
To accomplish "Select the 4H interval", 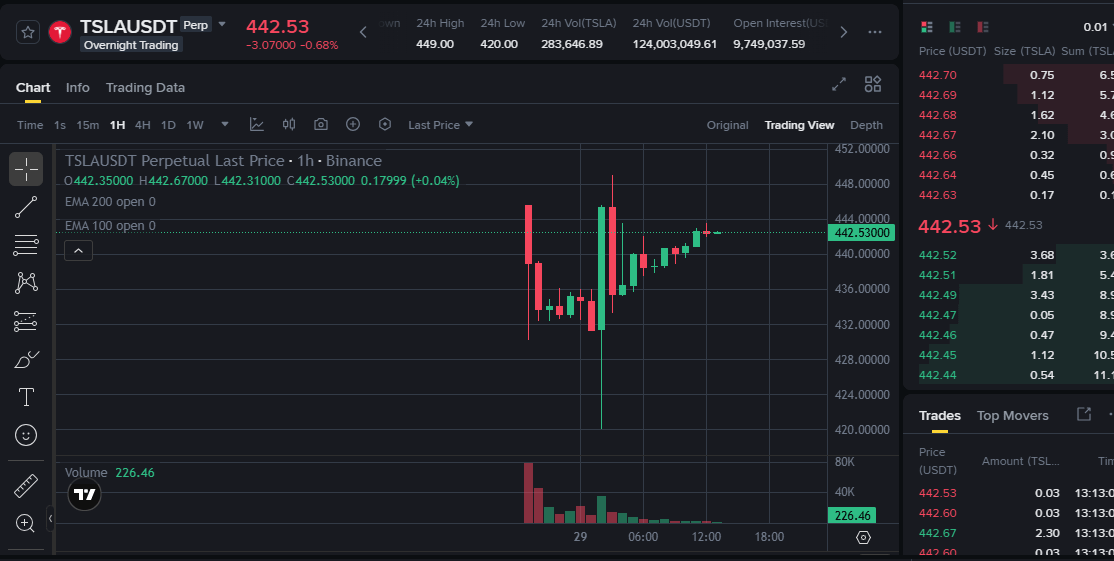I will tap(142, 125).
